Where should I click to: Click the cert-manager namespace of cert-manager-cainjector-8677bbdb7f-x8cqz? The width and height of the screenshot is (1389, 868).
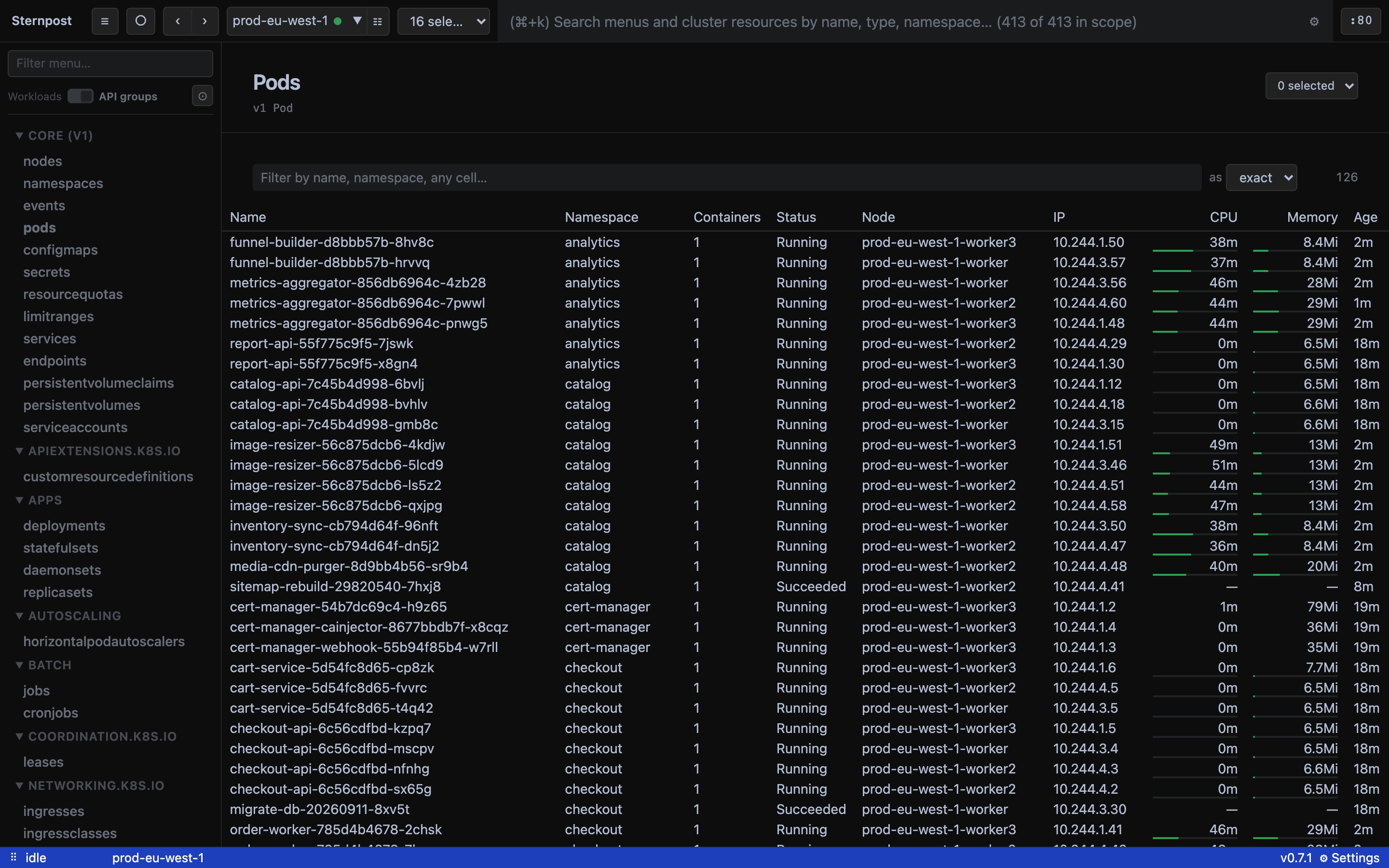[x=607, y=627]
